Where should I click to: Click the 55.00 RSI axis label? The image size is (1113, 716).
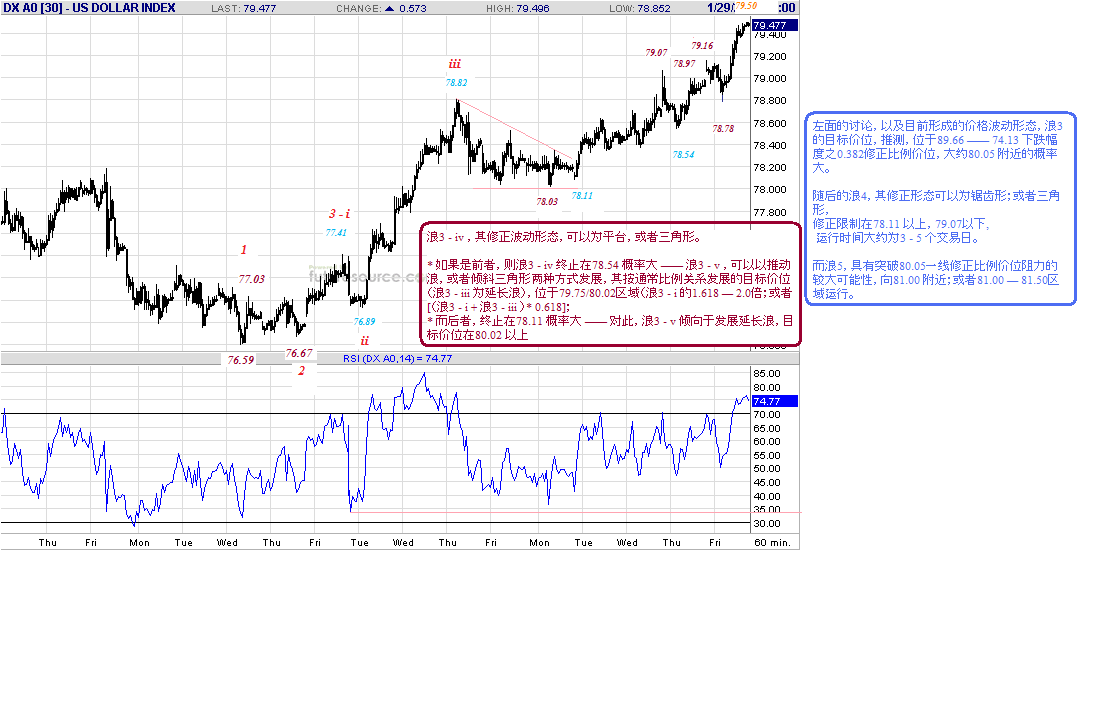[767, 456]
